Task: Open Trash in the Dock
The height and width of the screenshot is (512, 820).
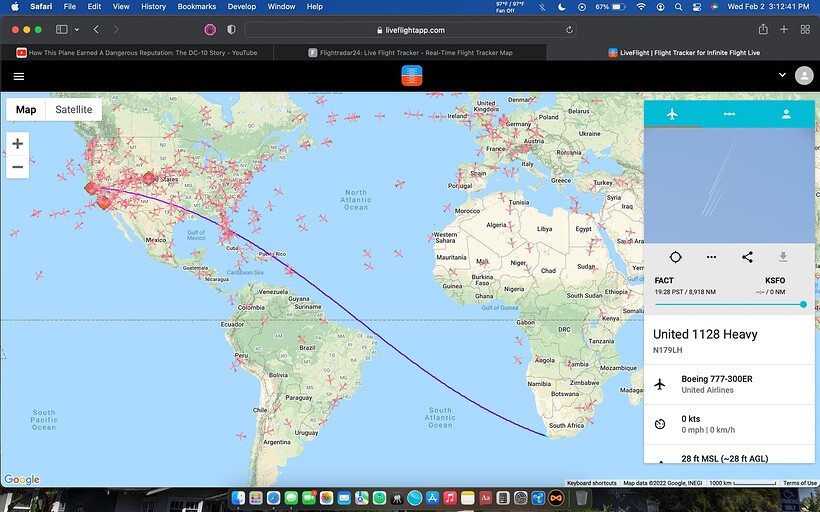Action: (x=581, y=498)
